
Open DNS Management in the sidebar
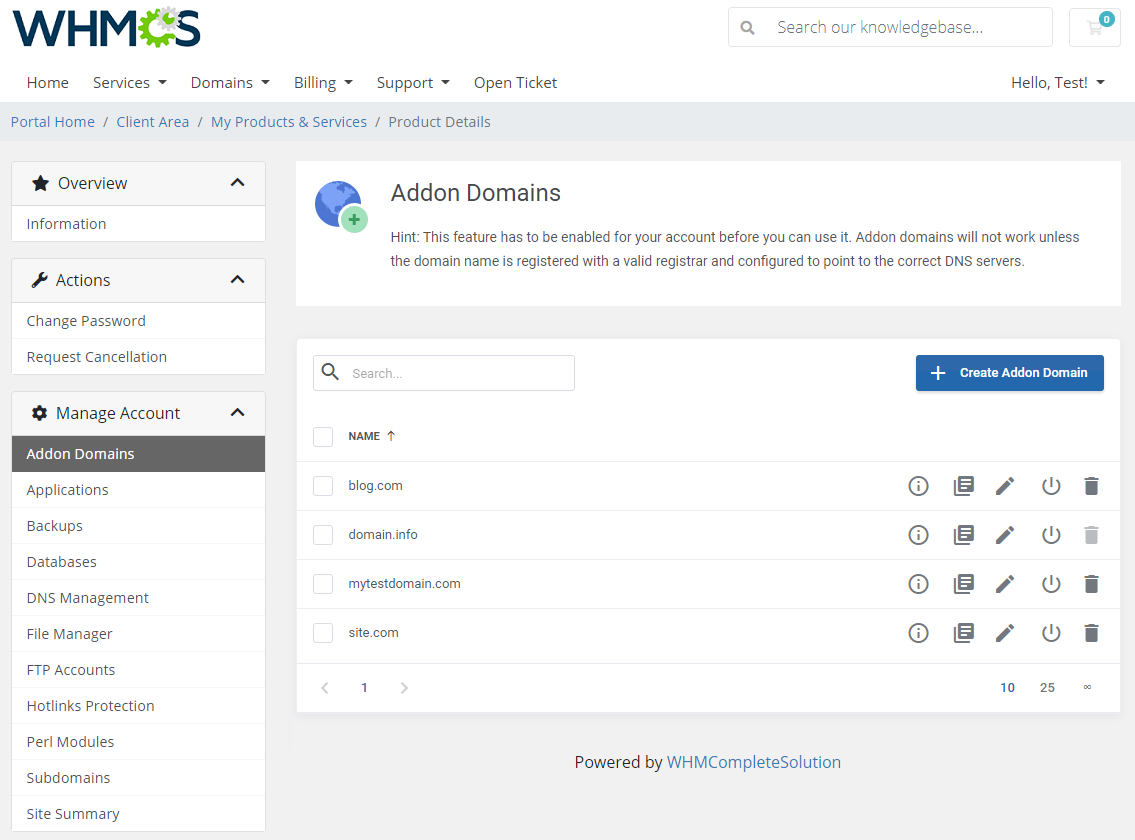pyautogui.click(x=138, y=598)
